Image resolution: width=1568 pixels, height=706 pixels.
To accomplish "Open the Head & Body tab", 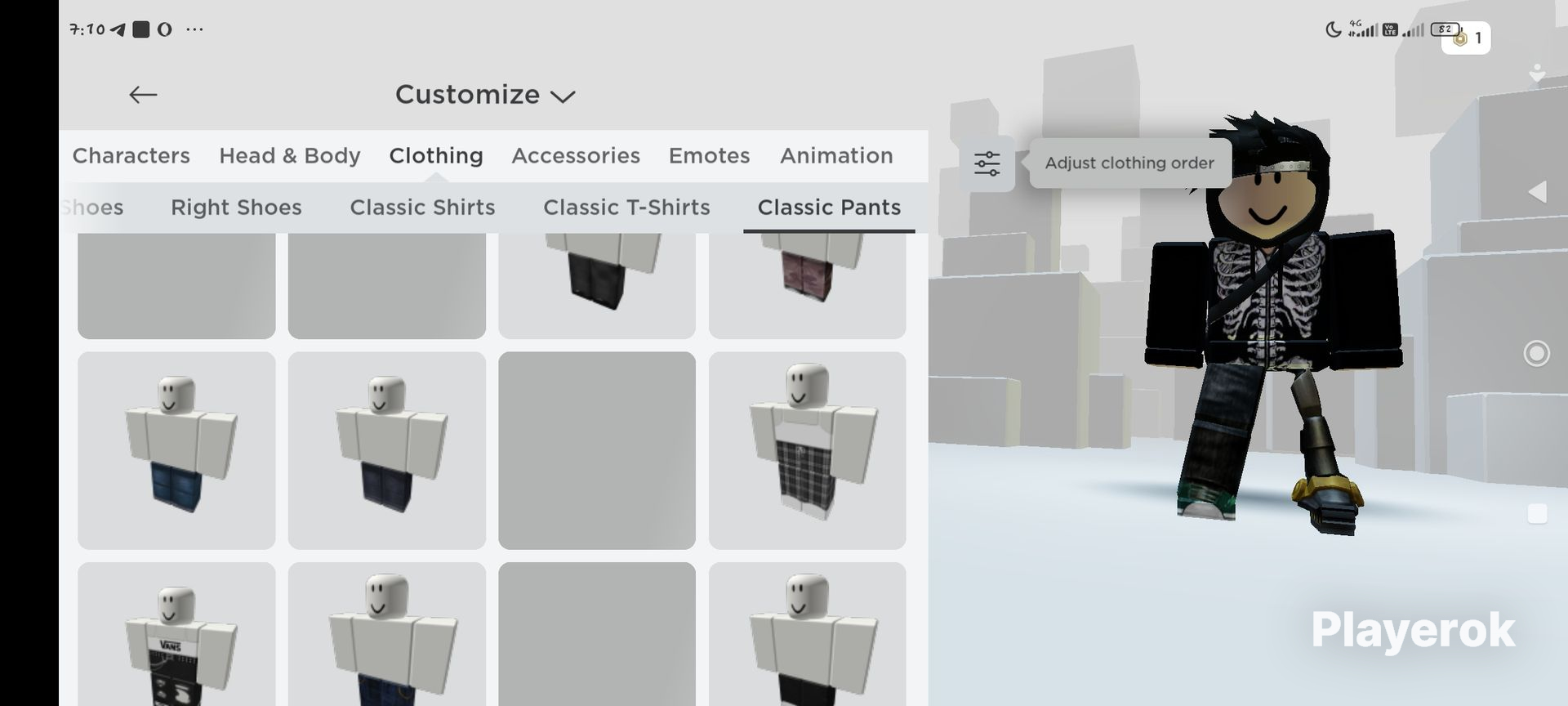I will tap(290, 155).
